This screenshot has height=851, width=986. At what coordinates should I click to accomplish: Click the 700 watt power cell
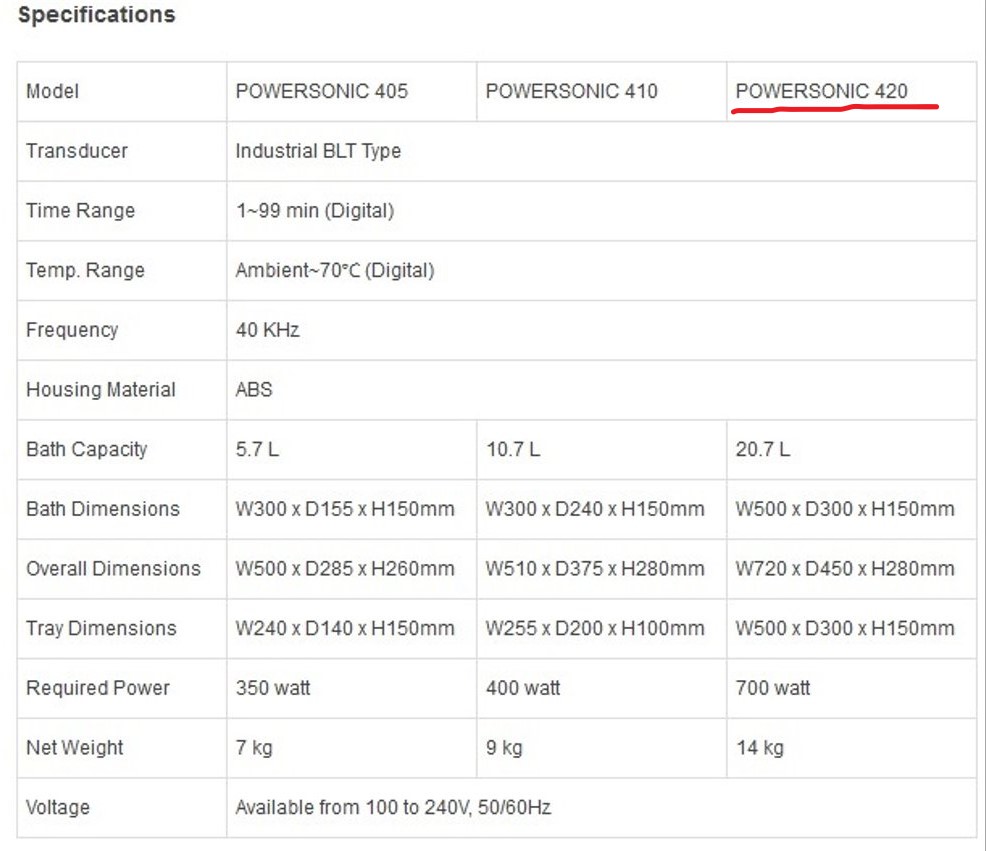point(772,688)
